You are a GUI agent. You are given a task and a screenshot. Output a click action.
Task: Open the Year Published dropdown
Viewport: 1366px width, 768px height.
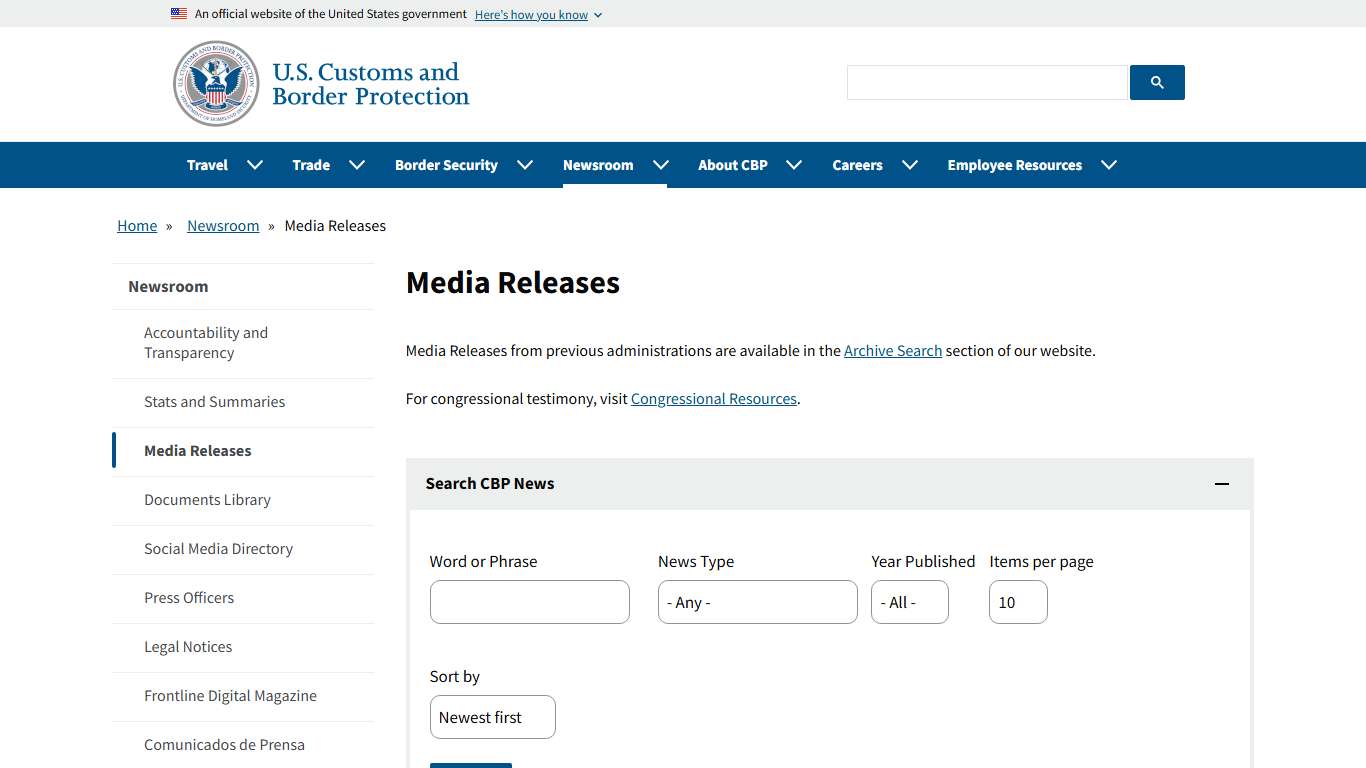pos(909,602)
